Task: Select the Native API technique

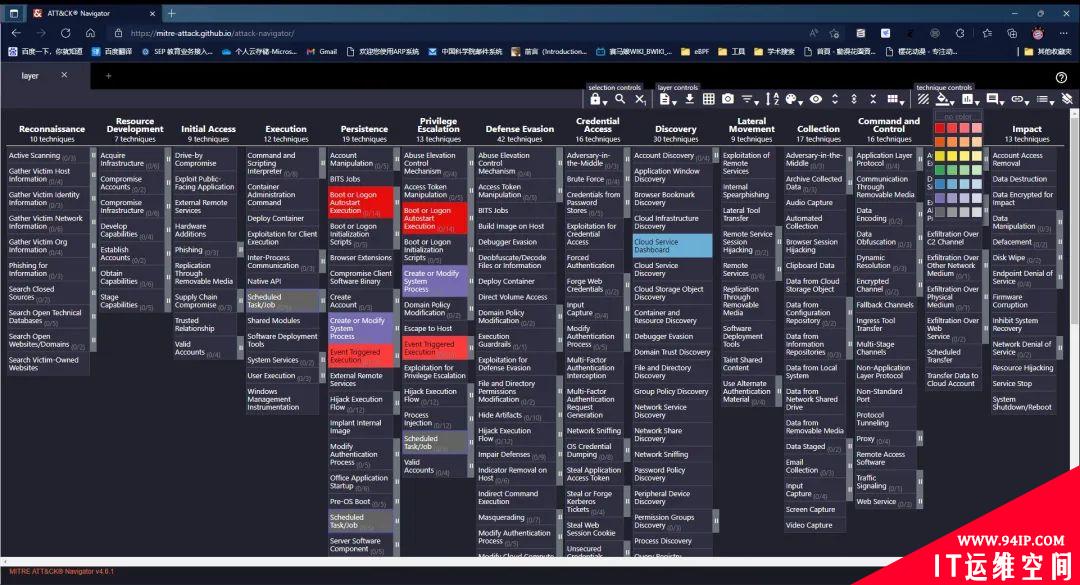Action: (284, 281)
